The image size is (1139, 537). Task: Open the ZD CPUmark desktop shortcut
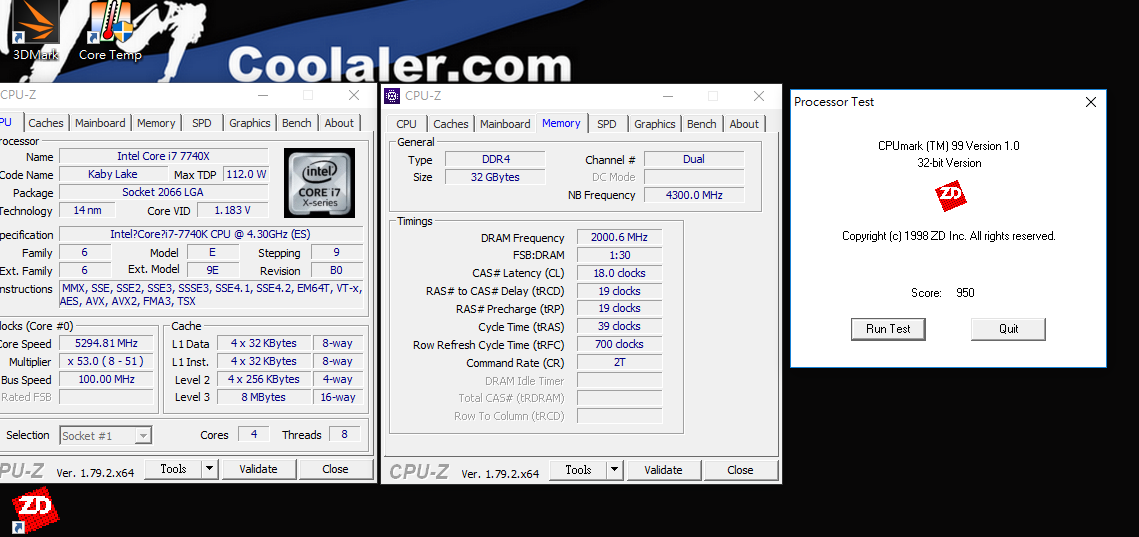tap(36, 511)
